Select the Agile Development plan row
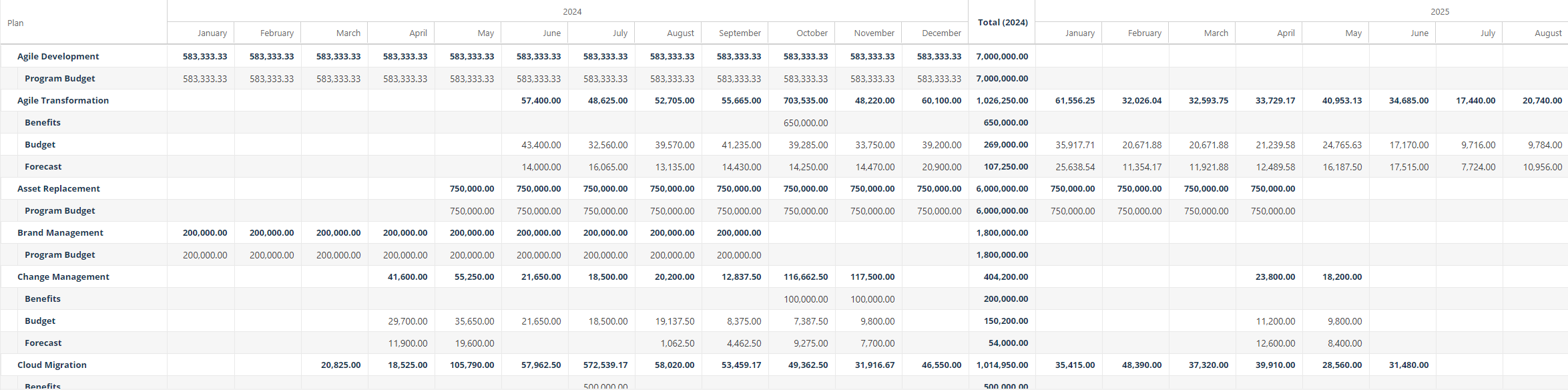The image size is (1568, 390). 58,56
